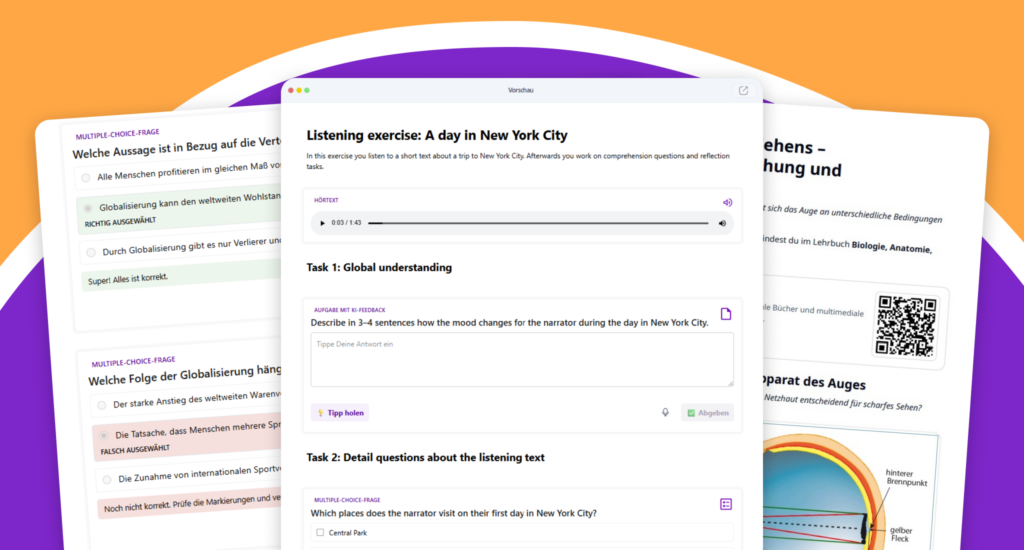Mute the audio player volume
This screenshot has height=550, width=1024.
722,223
